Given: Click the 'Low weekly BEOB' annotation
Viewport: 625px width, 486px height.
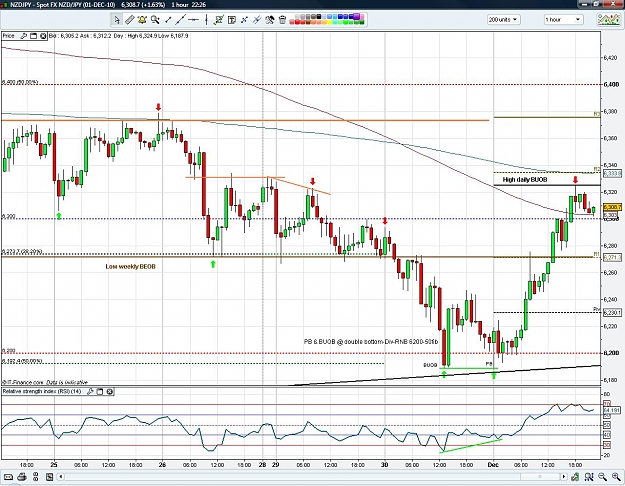Looking at the screenshot, I should point(130,266).
